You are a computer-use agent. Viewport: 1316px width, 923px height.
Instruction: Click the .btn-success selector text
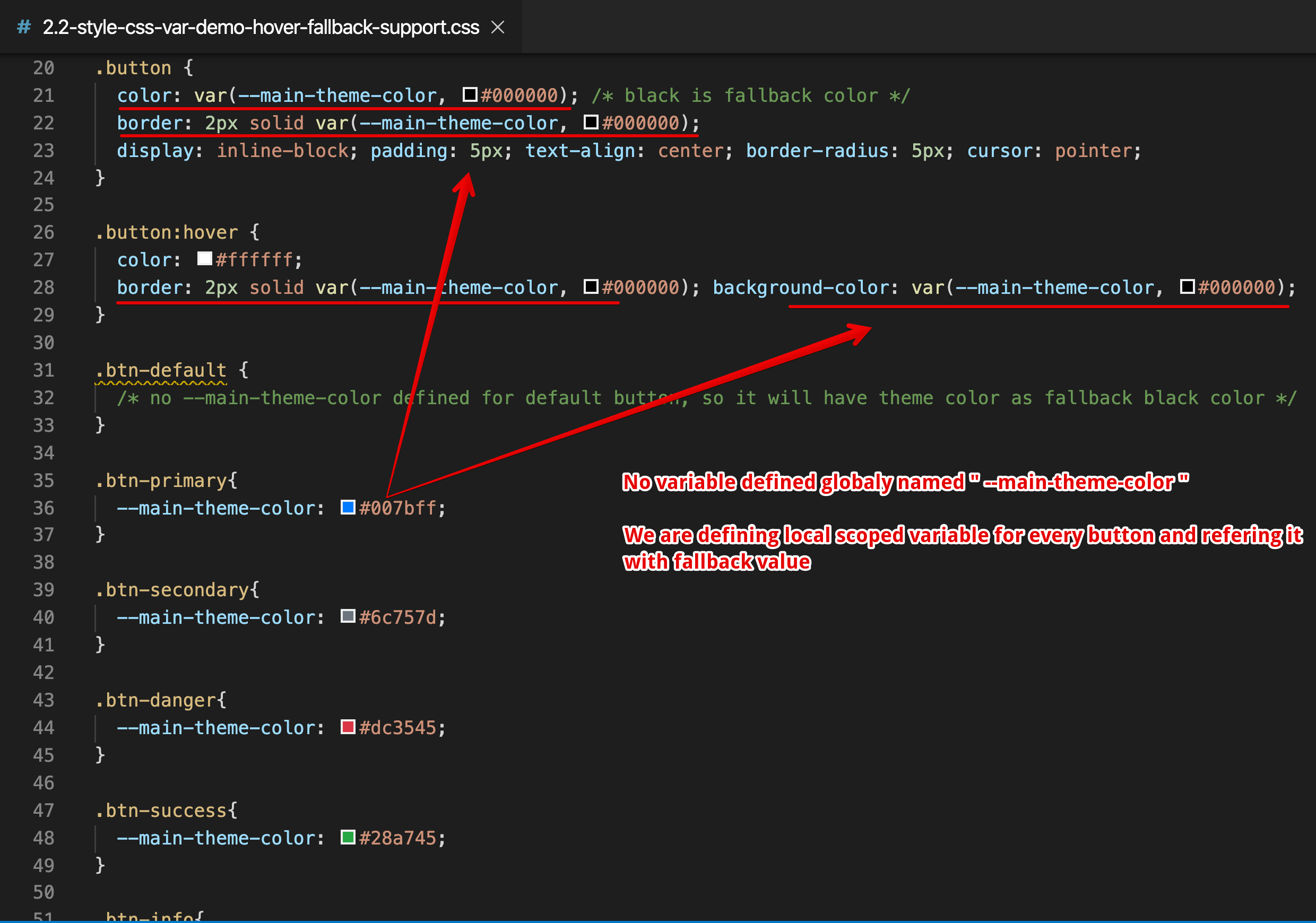(x=162, y=811)
